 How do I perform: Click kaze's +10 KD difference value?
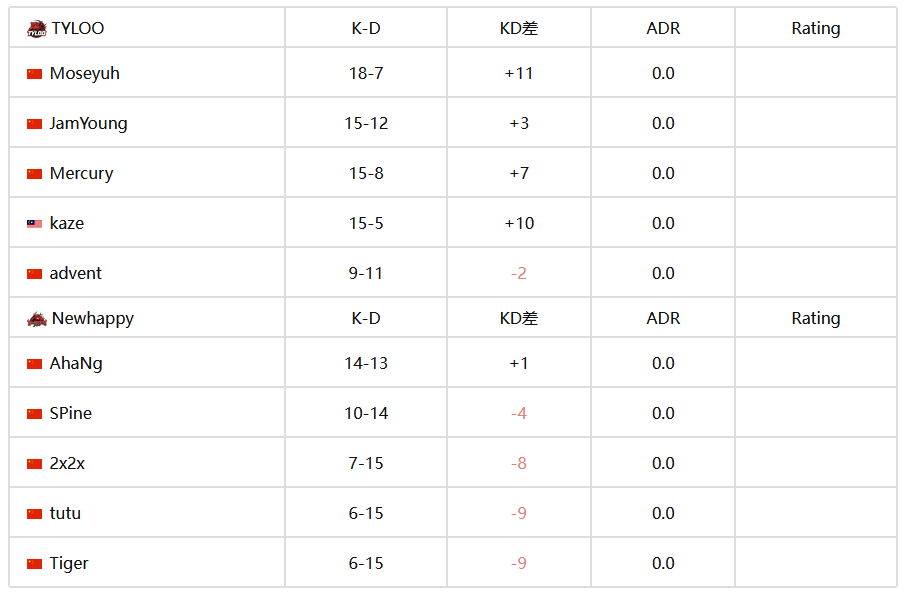click(x=519, y=223)
